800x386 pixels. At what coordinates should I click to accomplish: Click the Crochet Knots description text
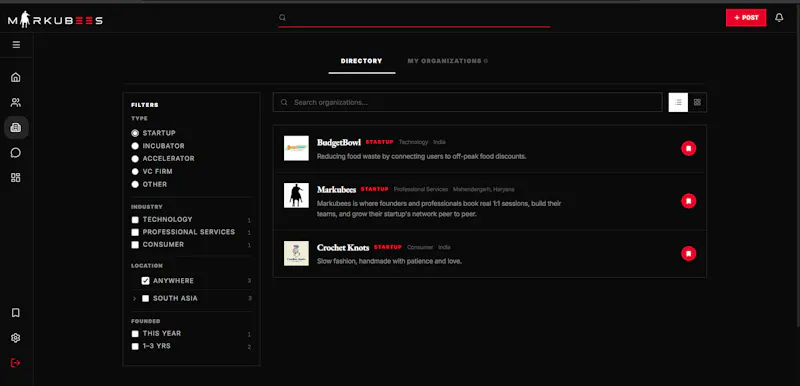389,262
